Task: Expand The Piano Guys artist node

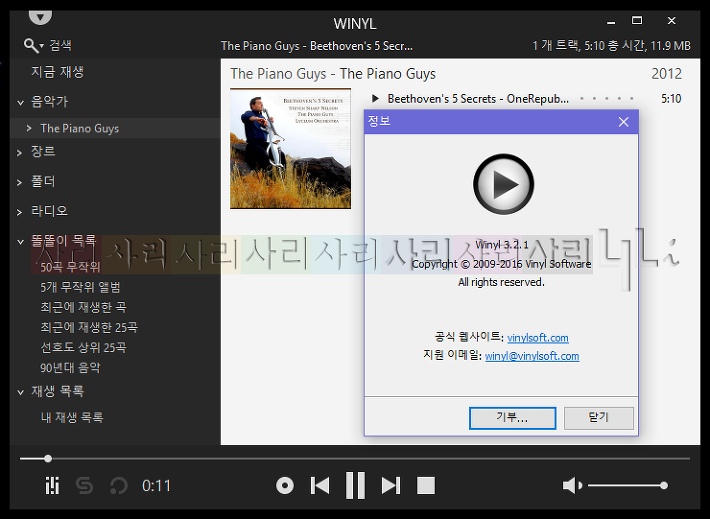Action: click(29, 128)
